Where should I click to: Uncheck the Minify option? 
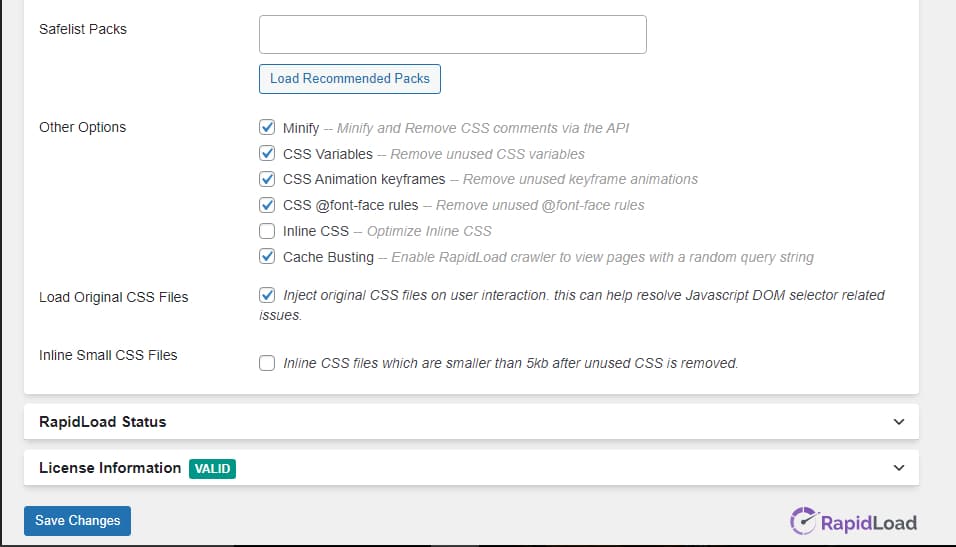tap(266, 127)
